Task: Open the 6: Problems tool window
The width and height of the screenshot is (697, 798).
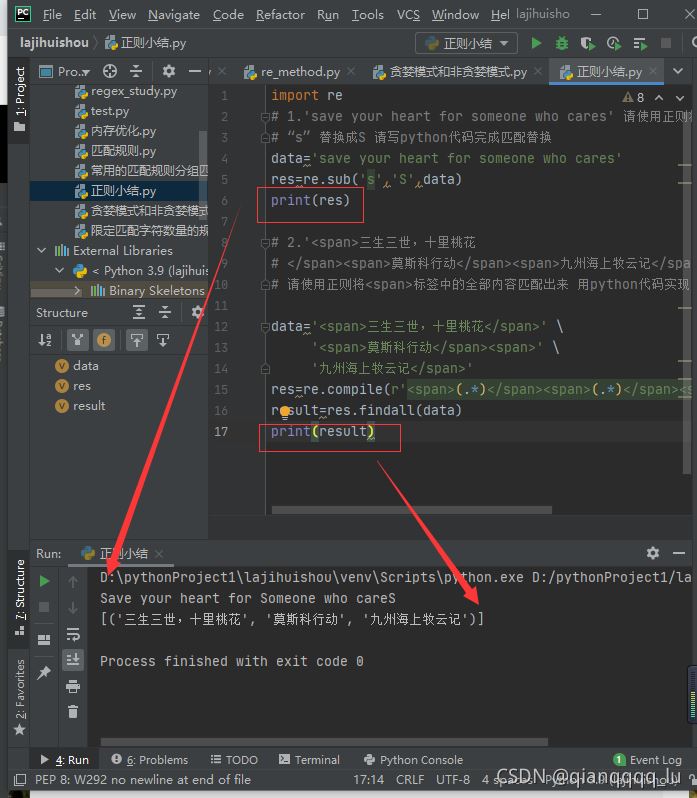Action: tap(150, 760)
